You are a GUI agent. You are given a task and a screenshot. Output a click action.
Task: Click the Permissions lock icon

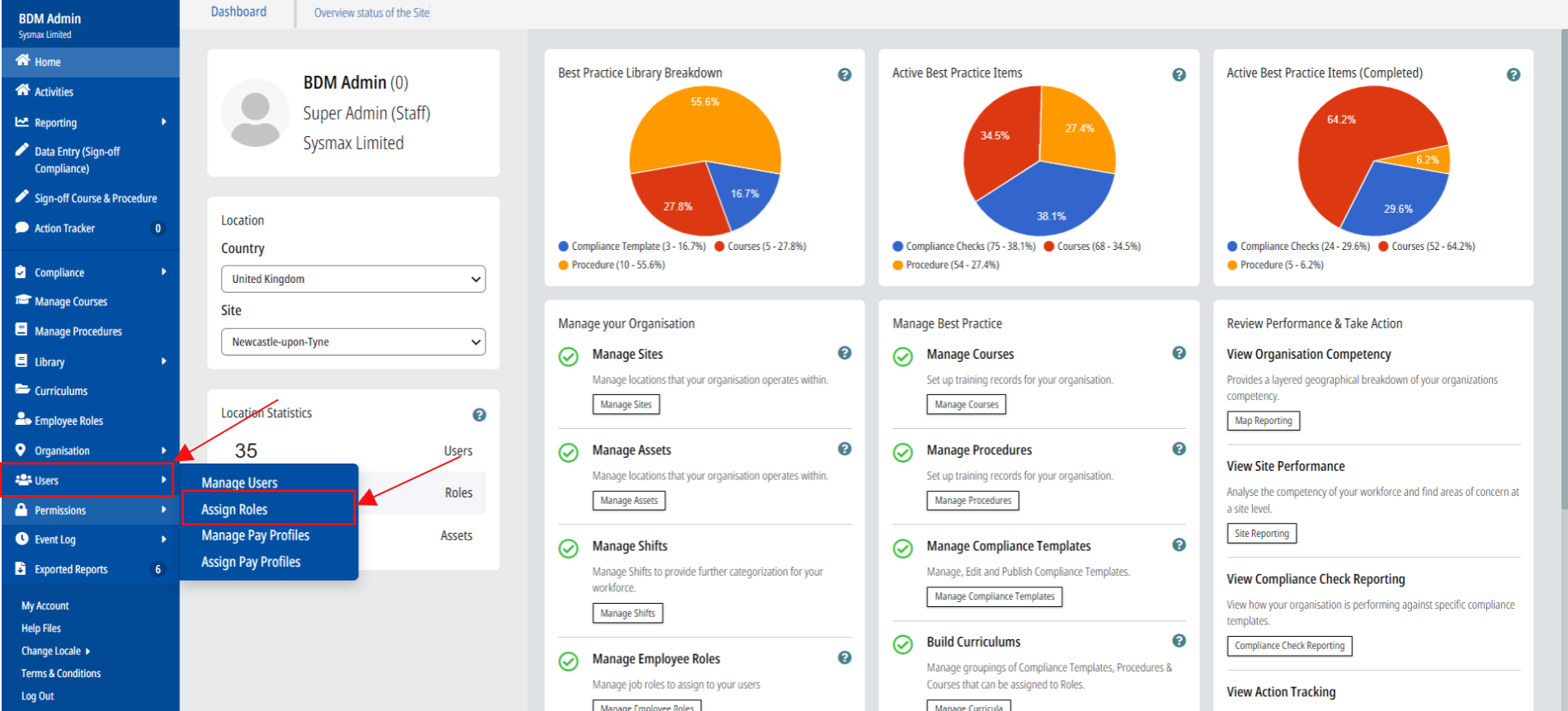[22, 510]
